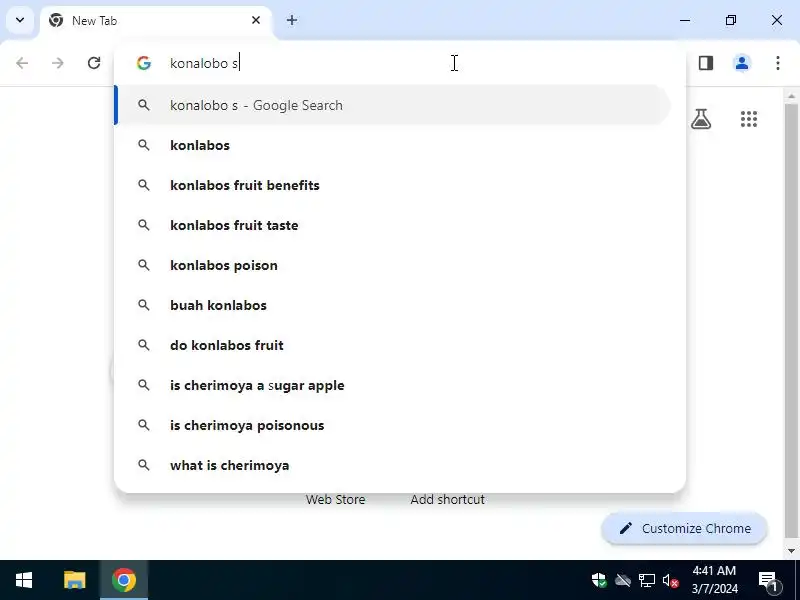Click search icon beside 'what is cherimoya'
This screenshot has height=600, width=800.
point(144,465)
